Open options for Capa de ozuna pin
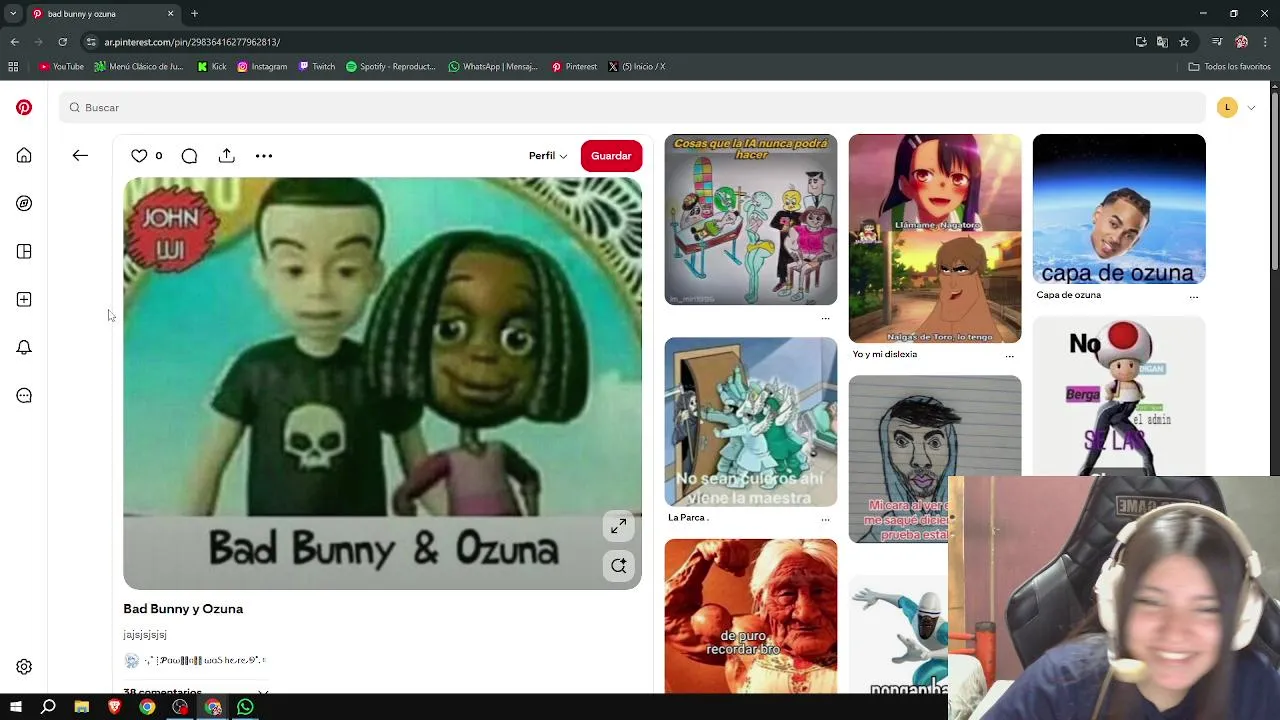1280x720 pixels. pyautogui.click(x=1193, y=297)
